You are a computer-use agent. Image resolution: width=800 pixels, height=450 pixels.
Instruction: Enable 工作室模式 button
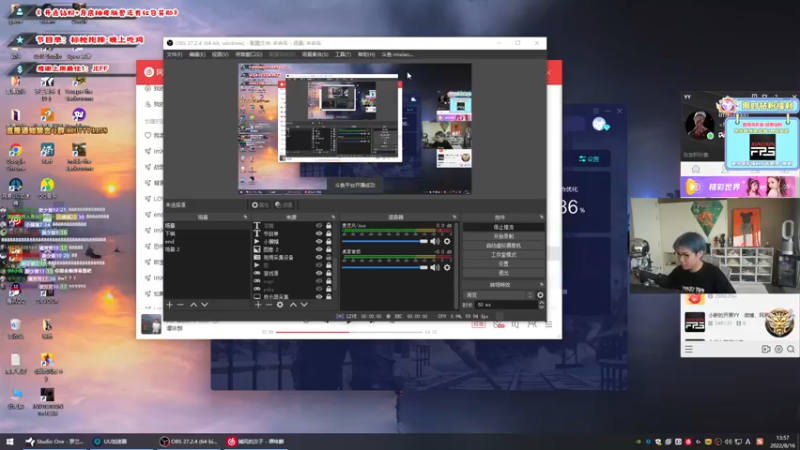(x=504, y=255)
